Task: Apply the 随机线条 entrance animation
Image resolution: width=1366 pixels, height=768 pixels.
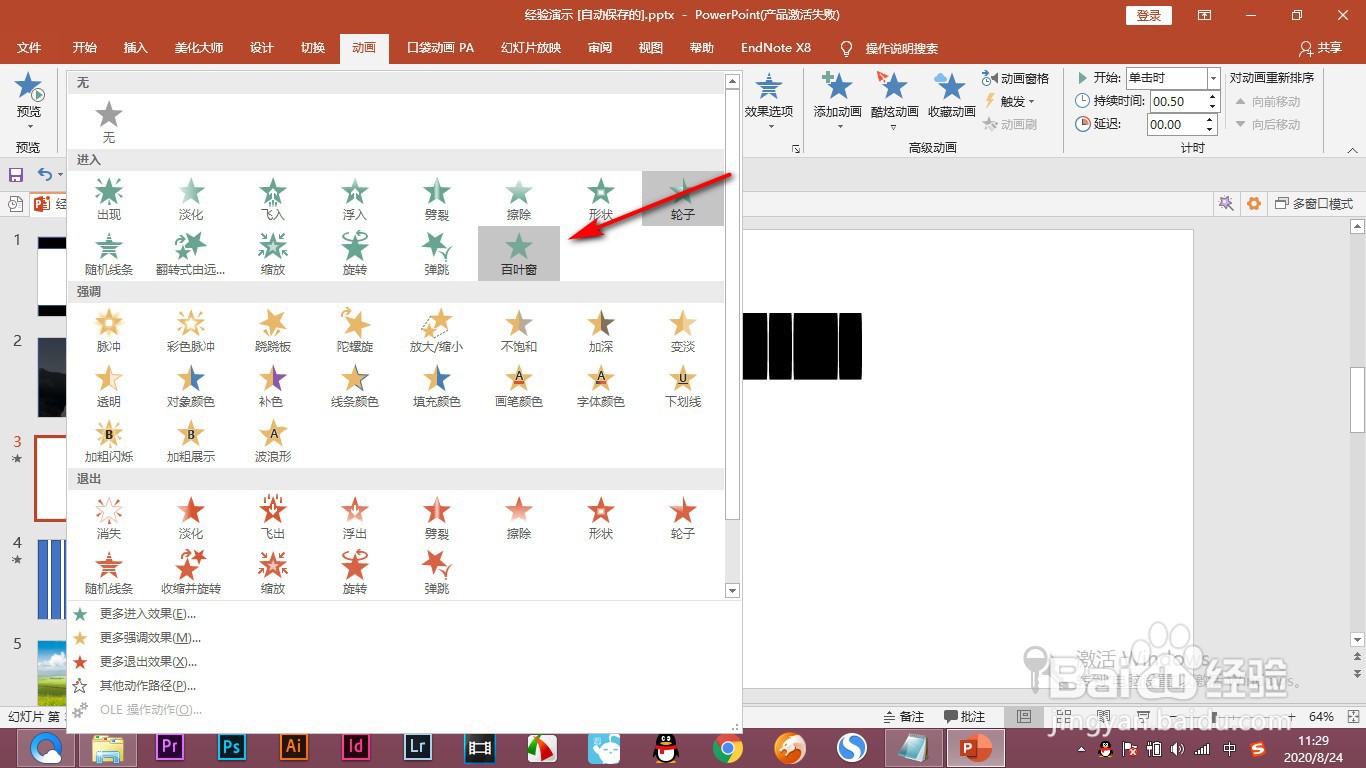Action: pos(109,253)
